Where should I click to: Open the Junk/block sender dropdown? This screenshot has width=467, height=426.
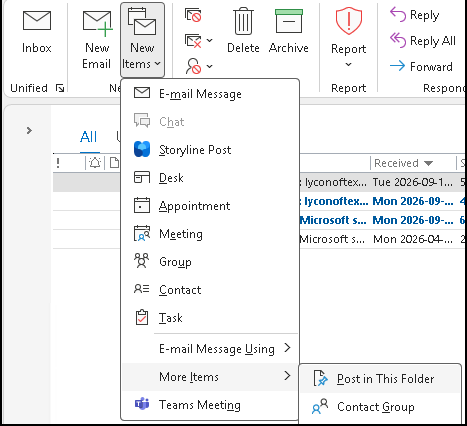[210, 66]
